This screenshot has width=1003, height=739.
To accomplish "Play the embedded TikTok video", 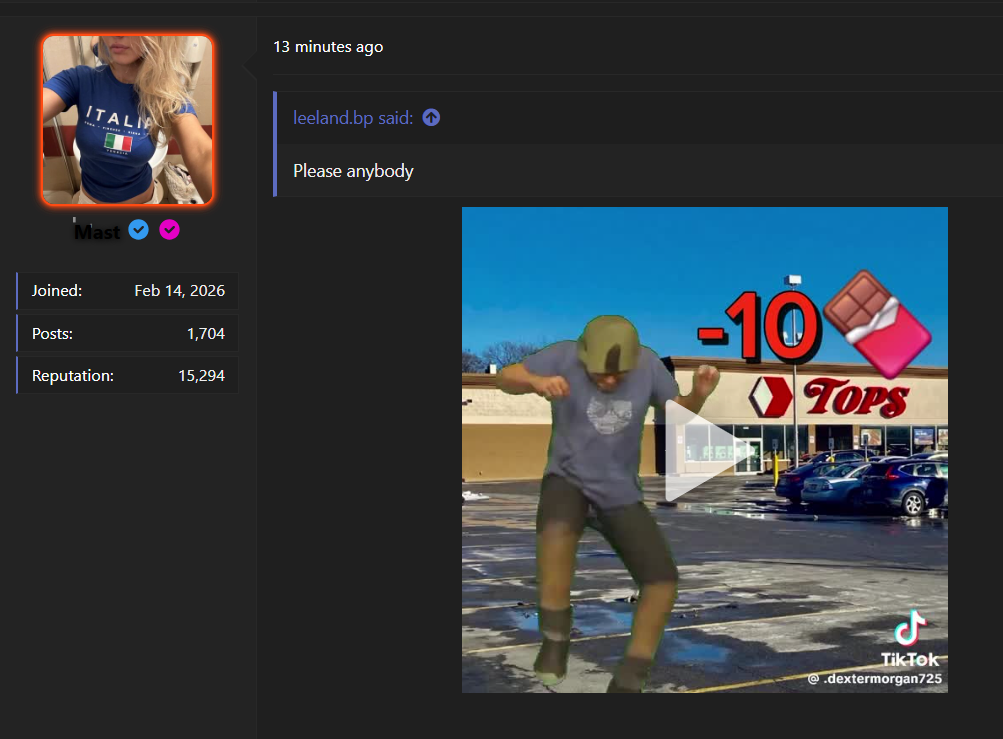I will tap(704, 450).
